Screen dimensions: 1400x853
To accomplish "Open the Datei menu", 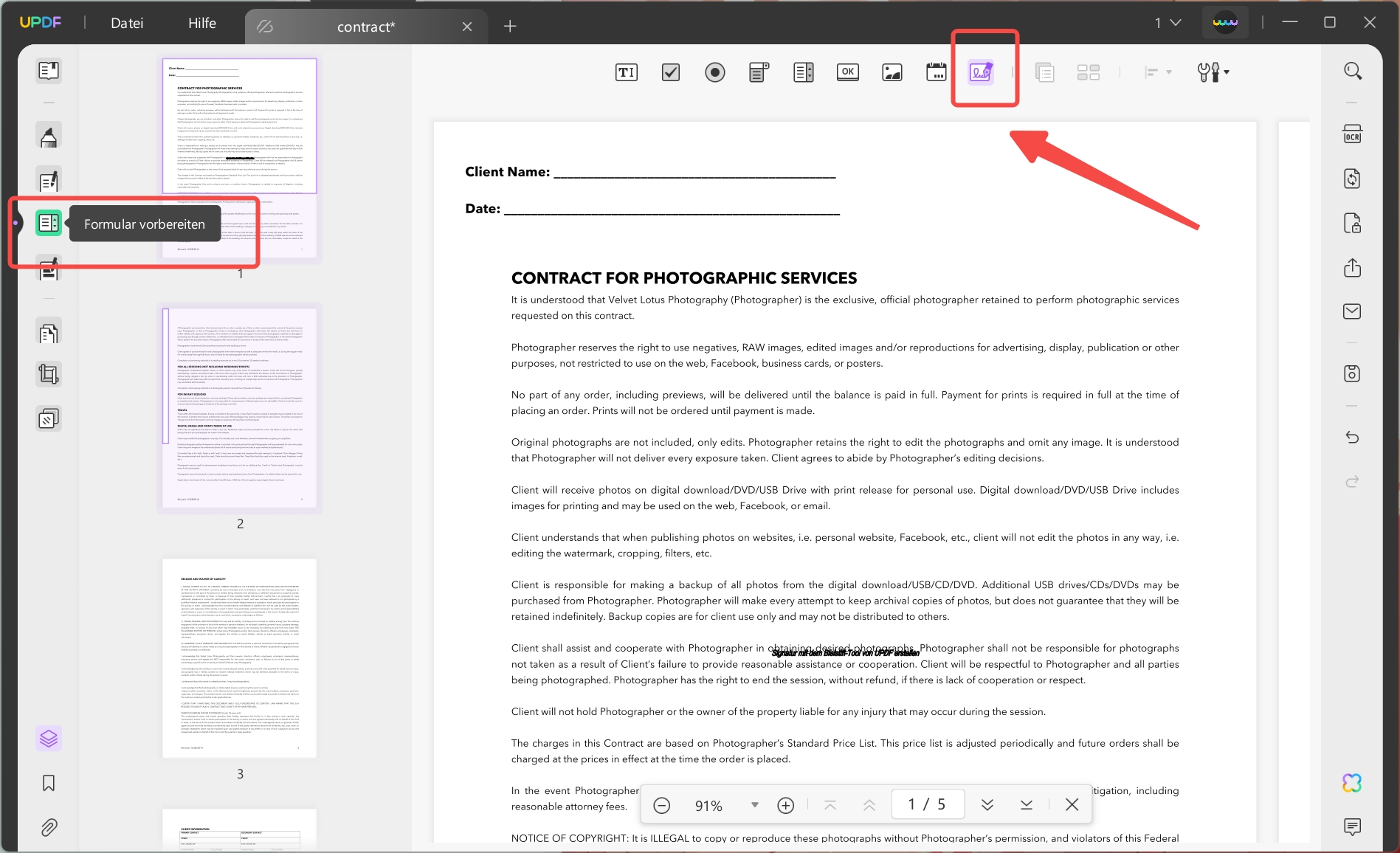I will point(127,24).
